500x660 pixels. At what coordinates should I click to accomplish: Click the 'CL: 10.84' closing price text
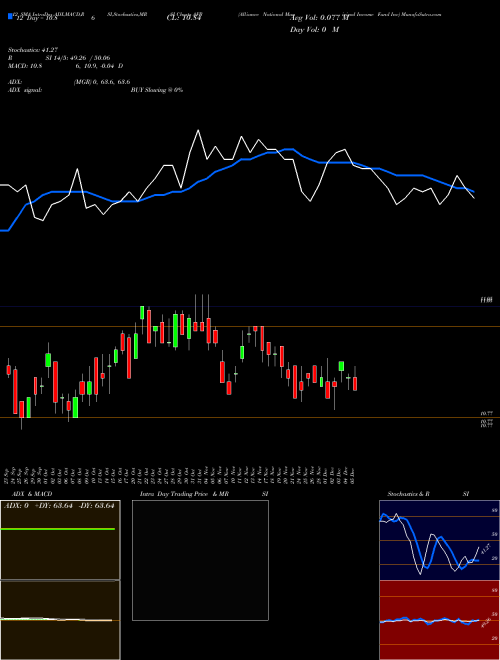184,18
